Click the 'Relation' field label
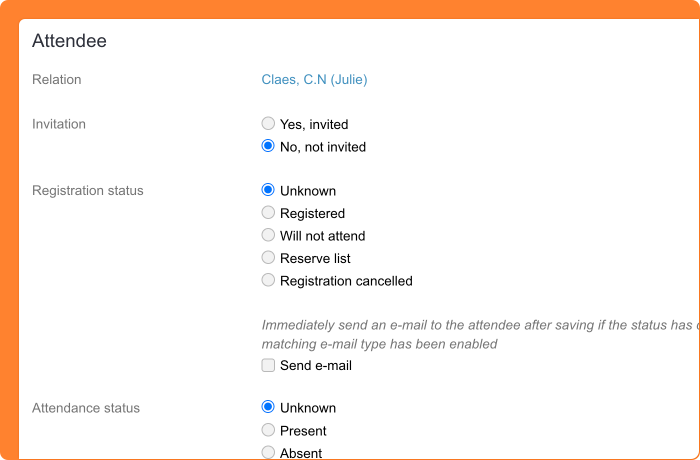 click(57, 80)
